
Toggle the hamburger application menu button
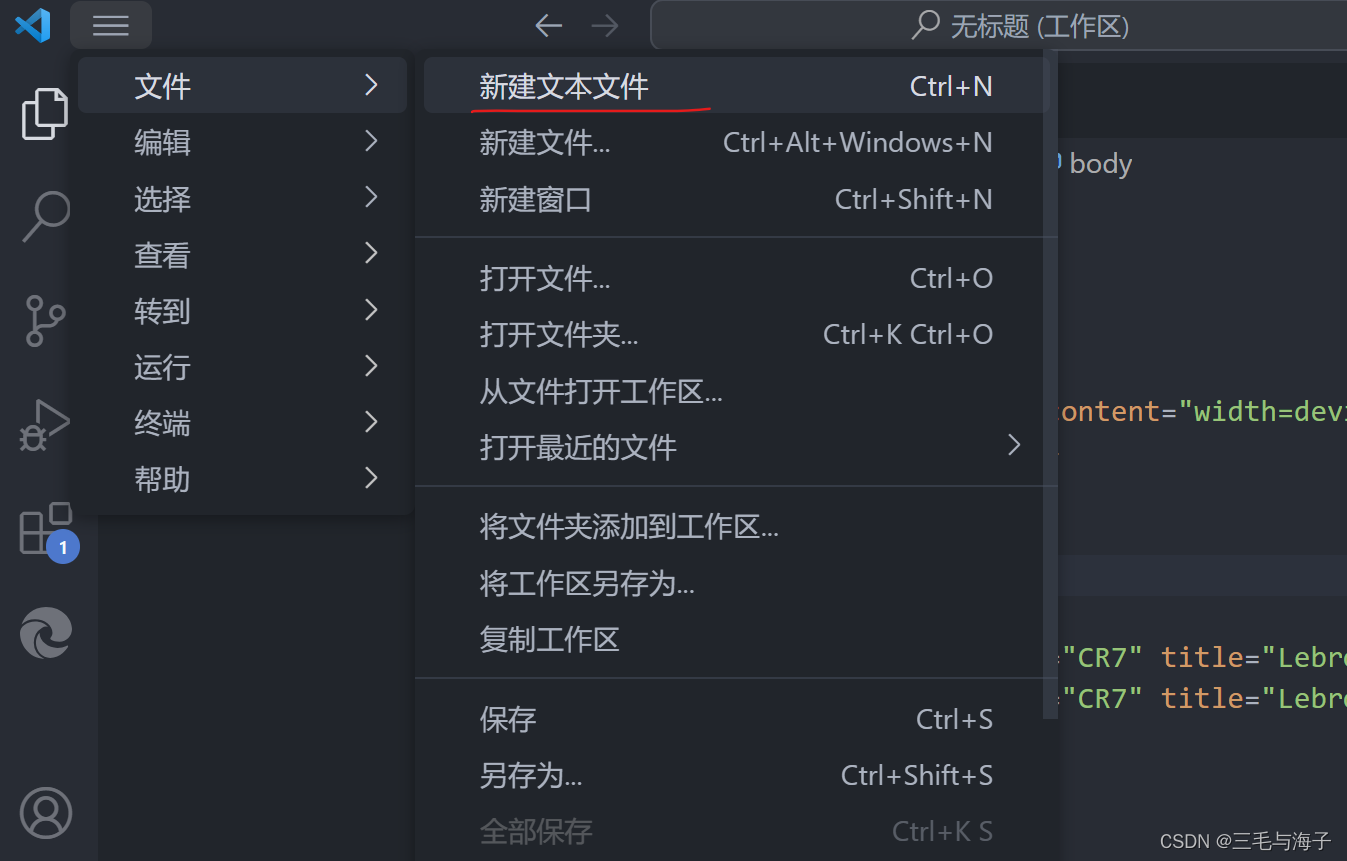tap(111, 26)
